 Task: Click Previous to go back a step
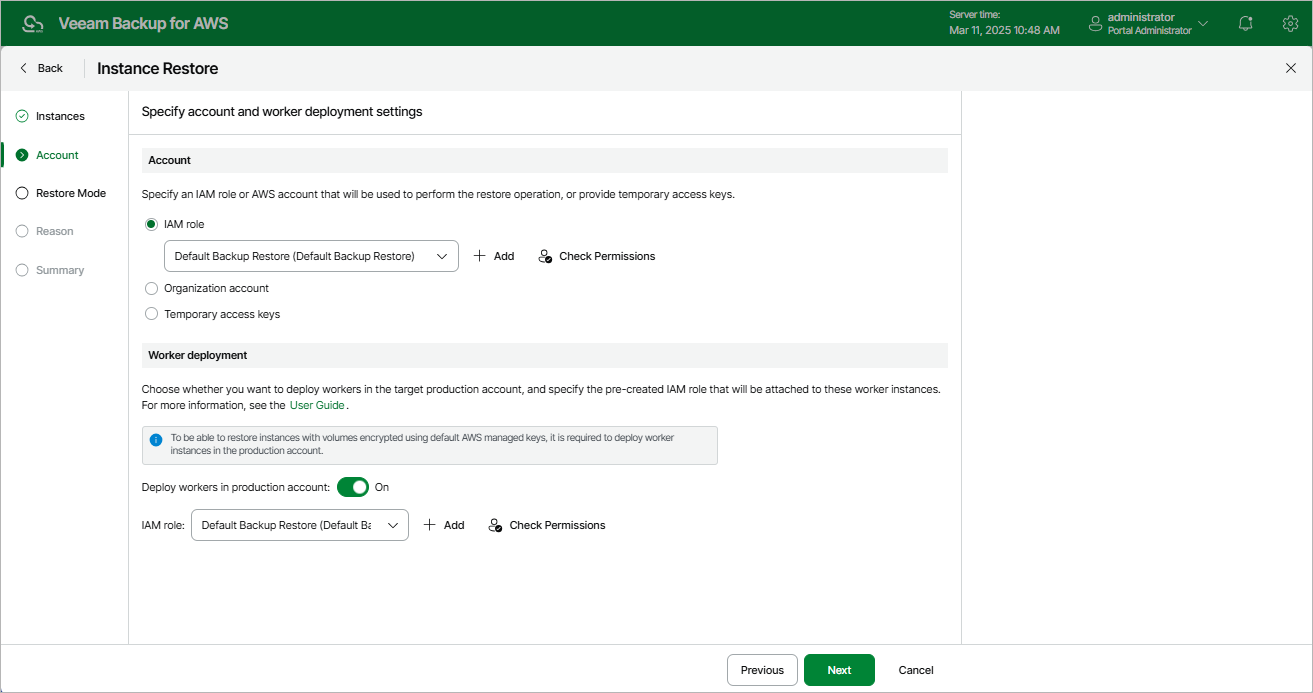[762, 670]
